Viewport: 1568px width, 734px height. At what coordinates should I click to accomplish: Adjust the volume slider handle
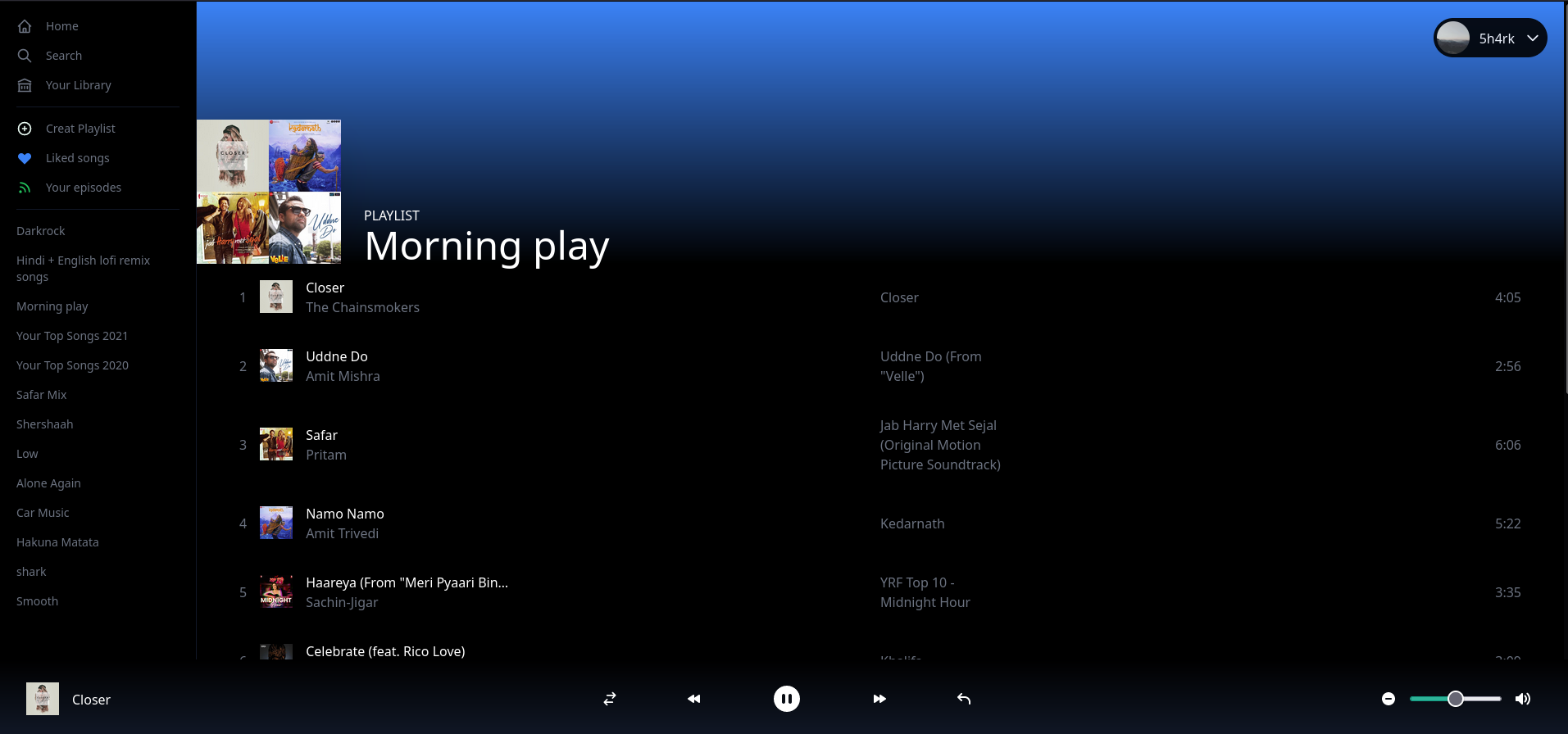pyautogui.click(x=1456, y=699)
